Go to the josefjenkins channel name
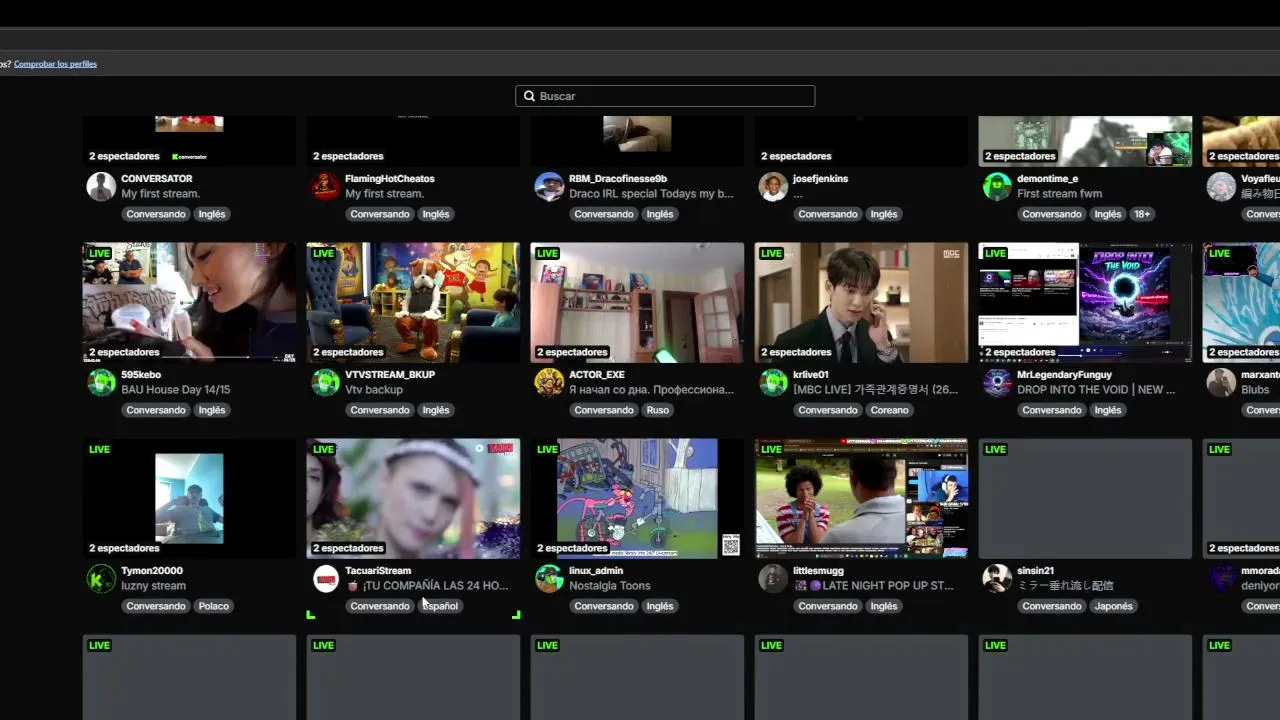 (821, 179)
